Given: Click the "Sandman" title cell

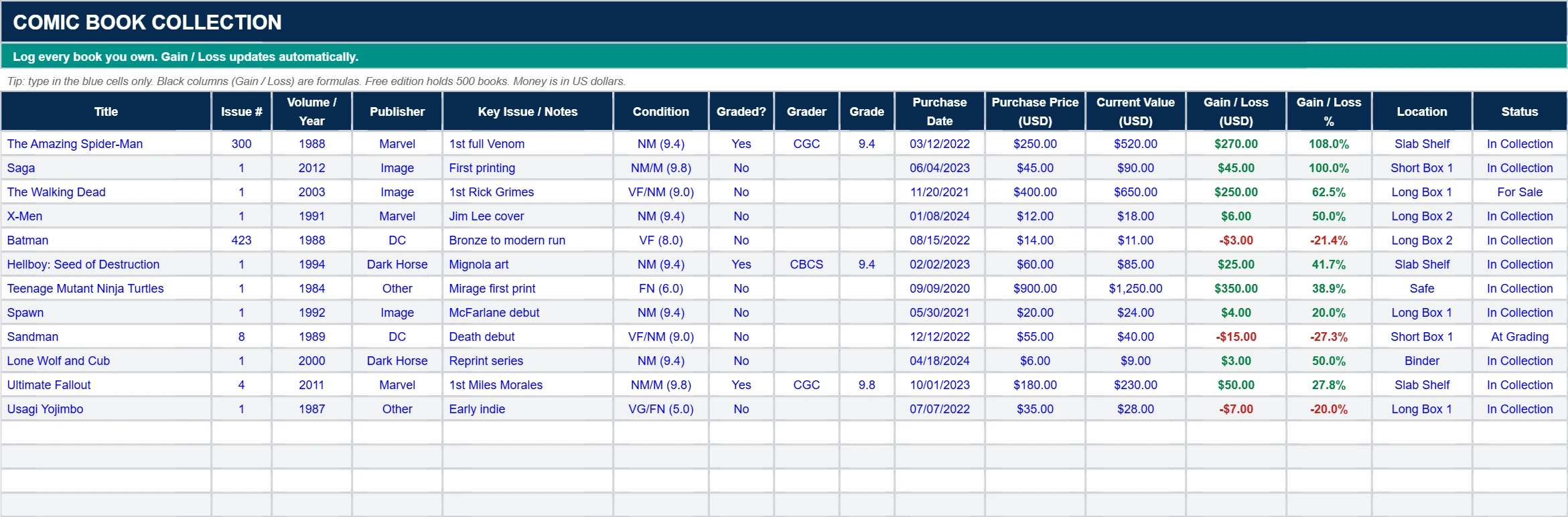Looking at the screenshot, I should point(106,337).
